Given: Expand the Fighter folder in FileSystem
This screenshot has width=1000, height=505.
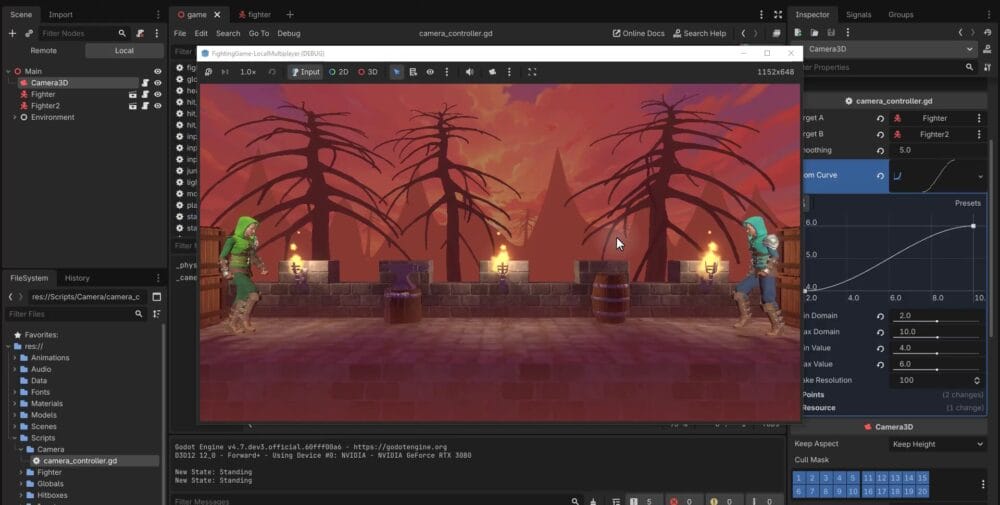Looking at the screenshot, I should tap(21, 472).
